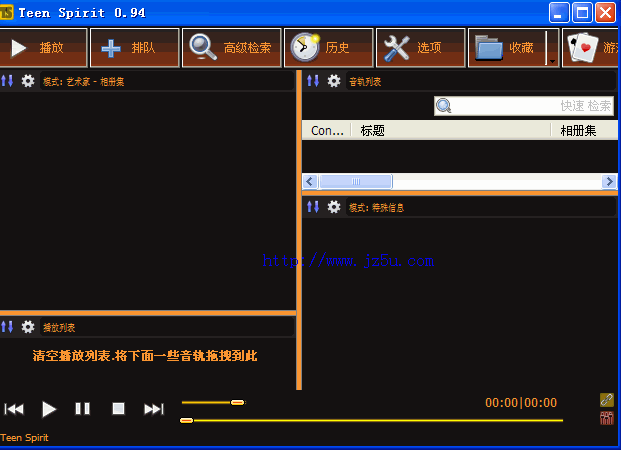
Task: Stop playback
Action: click(118, 408)
